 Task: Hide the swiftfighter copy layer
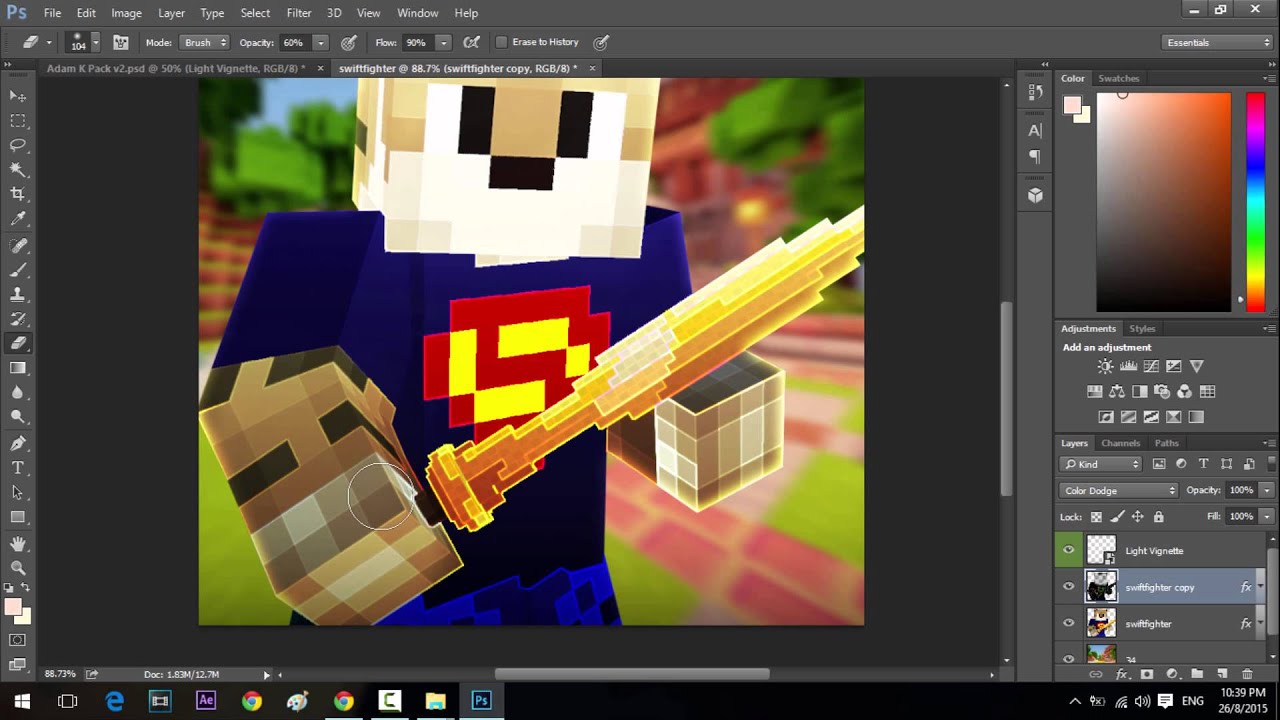(x=1069, y=587)
